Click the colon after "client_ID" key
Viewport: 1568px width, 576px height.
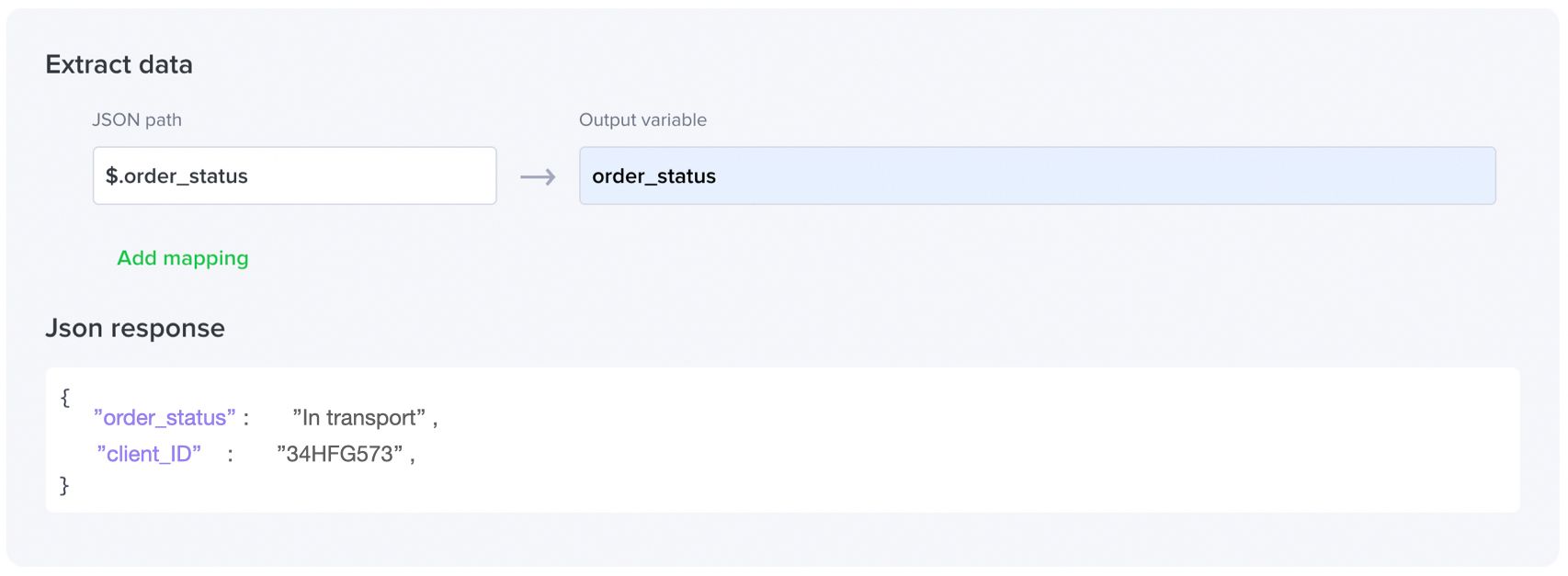231,455
